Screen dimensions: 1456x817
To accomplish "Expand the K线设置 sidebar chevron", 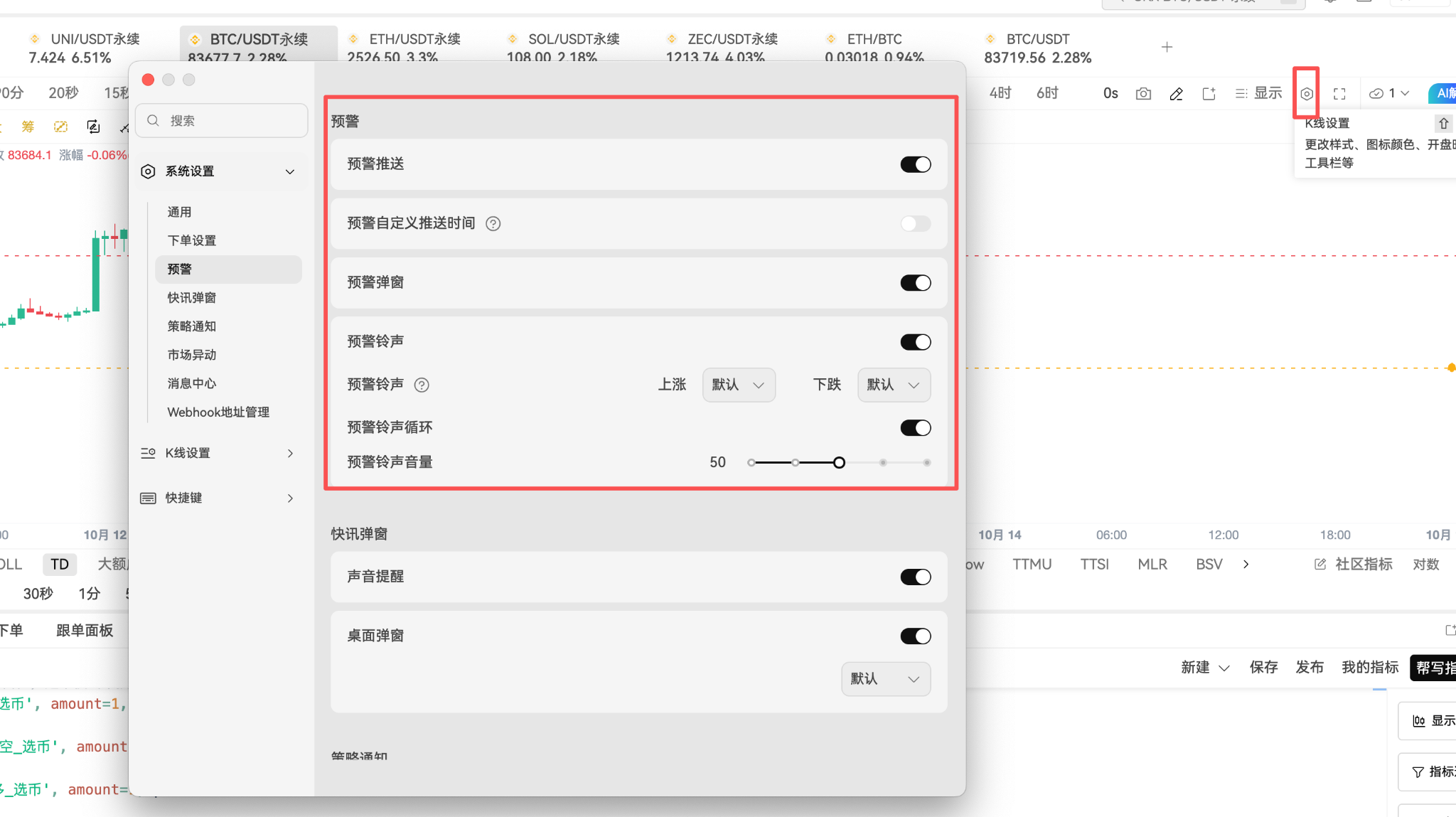I will pyautogui.click(x=290, y=453).
